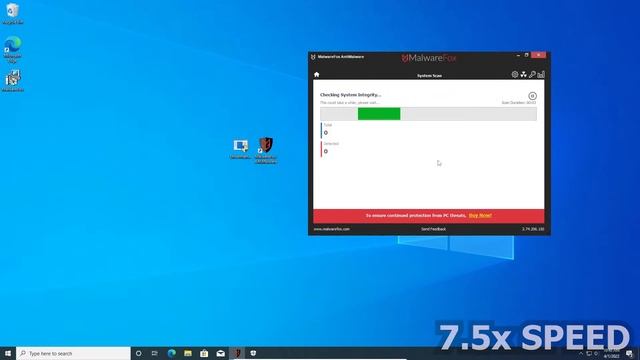Open the reports chart icon
This screenshot has height=360, width=640.
[541, 74]
